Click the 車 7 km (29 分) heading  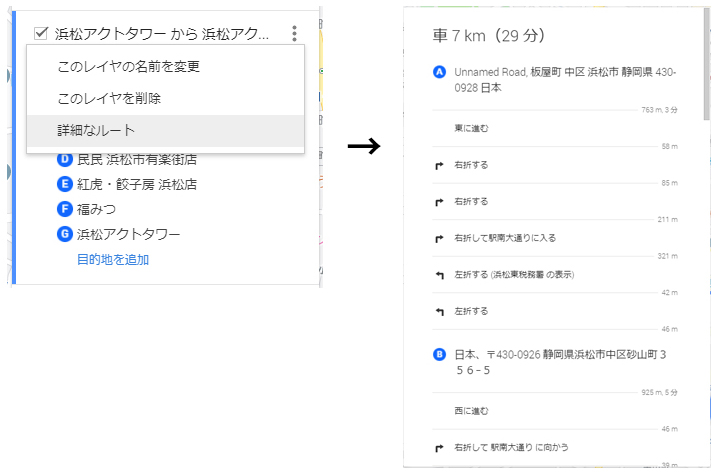[x=489, y=35]
